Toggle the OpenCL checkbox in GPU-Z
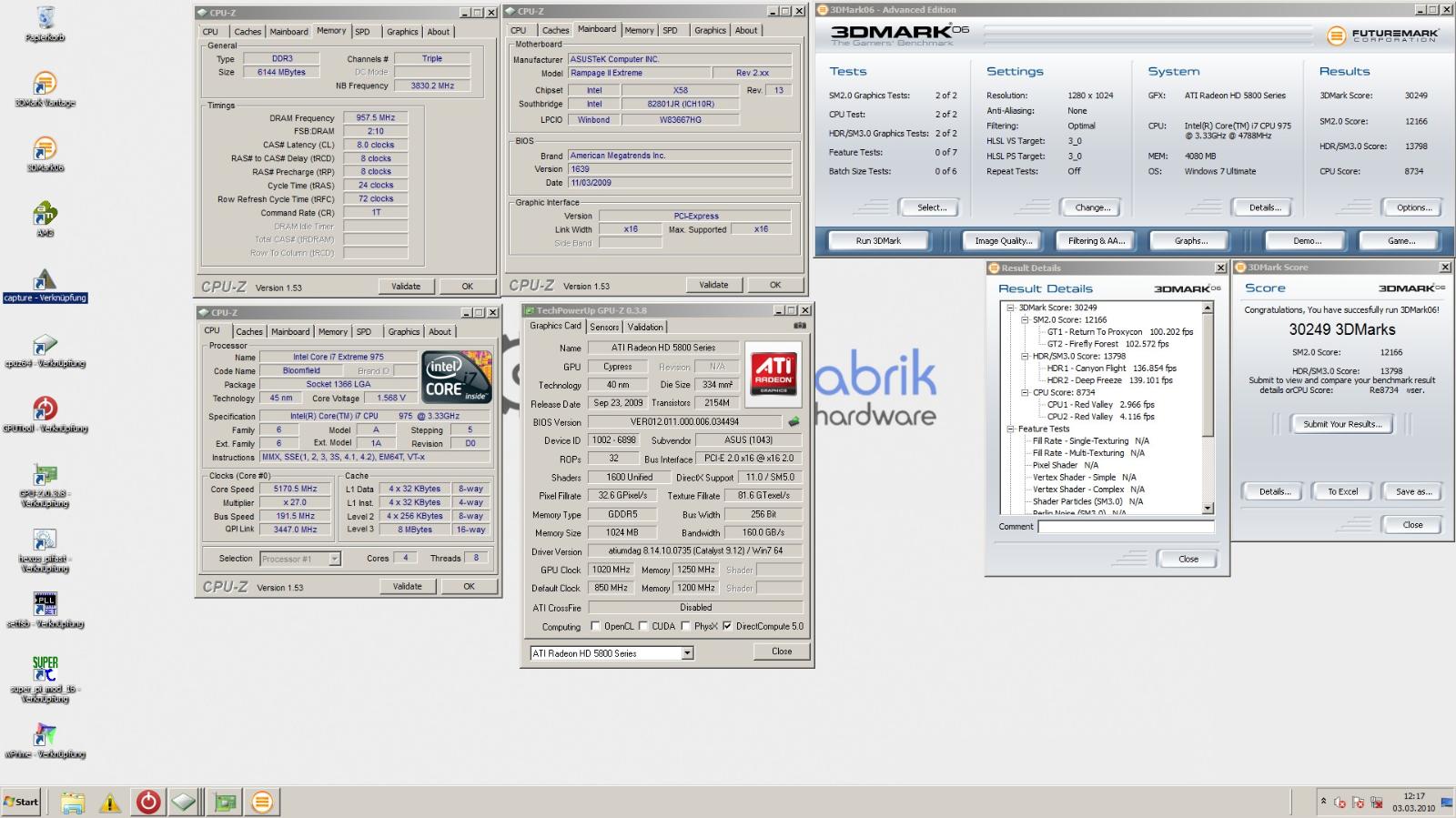The image size is (1456, 818). (595, 626)
